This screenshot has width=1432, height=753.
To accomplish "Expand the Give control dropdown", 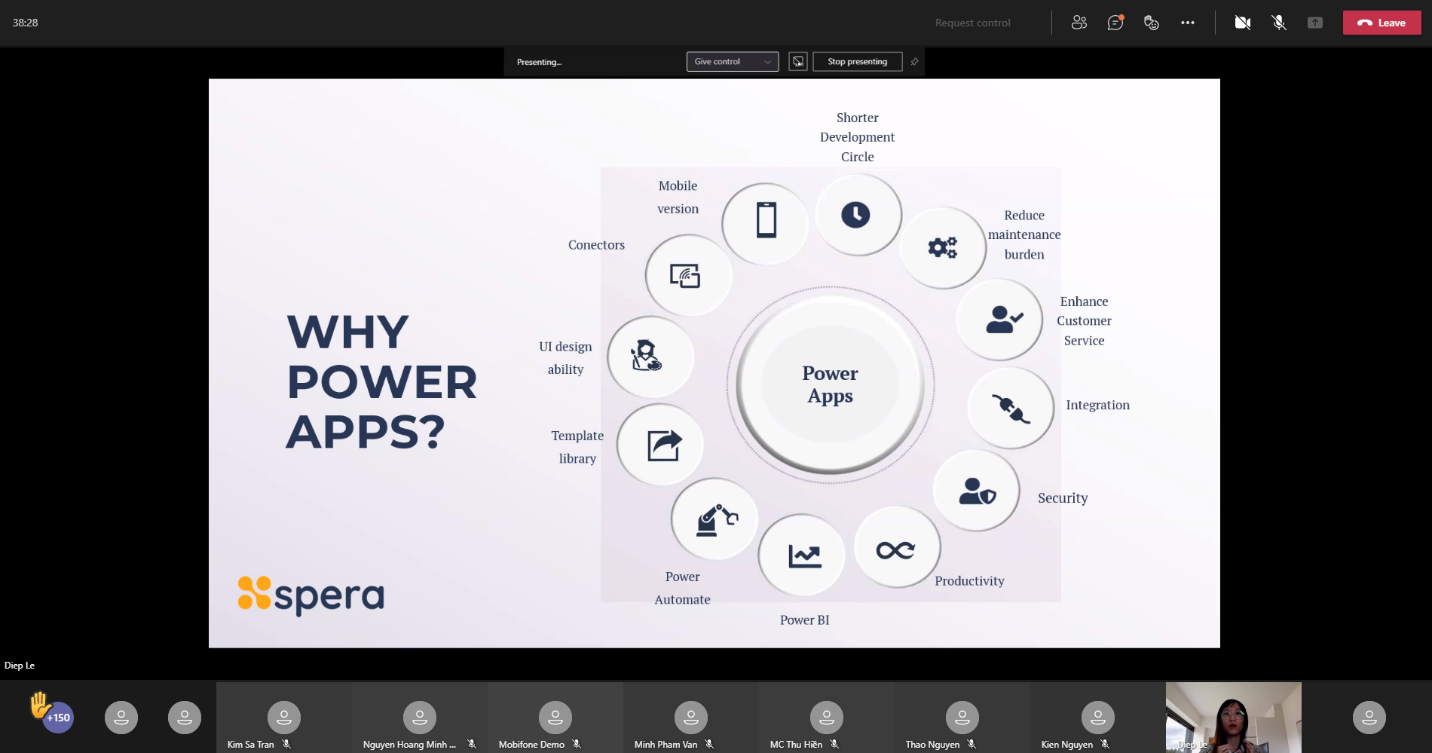I will click(x=733, y=62).
